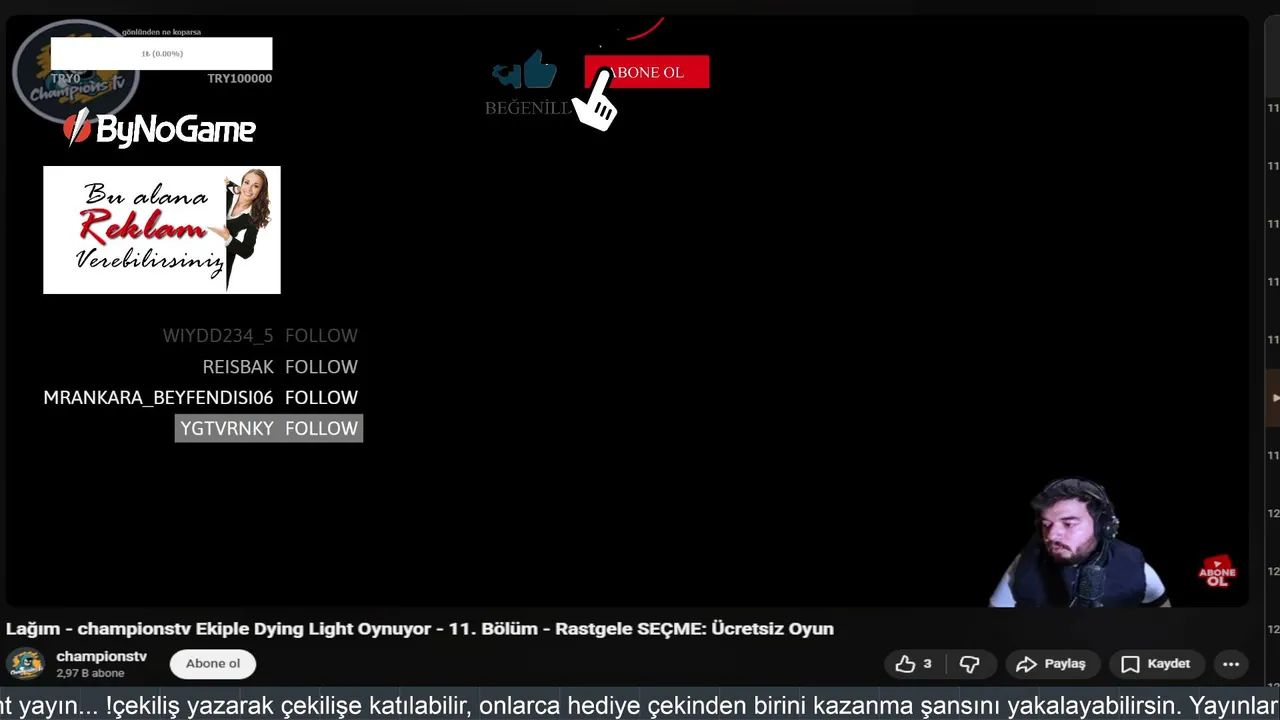
Task: Click the video title text
Action: coord(420,629)
